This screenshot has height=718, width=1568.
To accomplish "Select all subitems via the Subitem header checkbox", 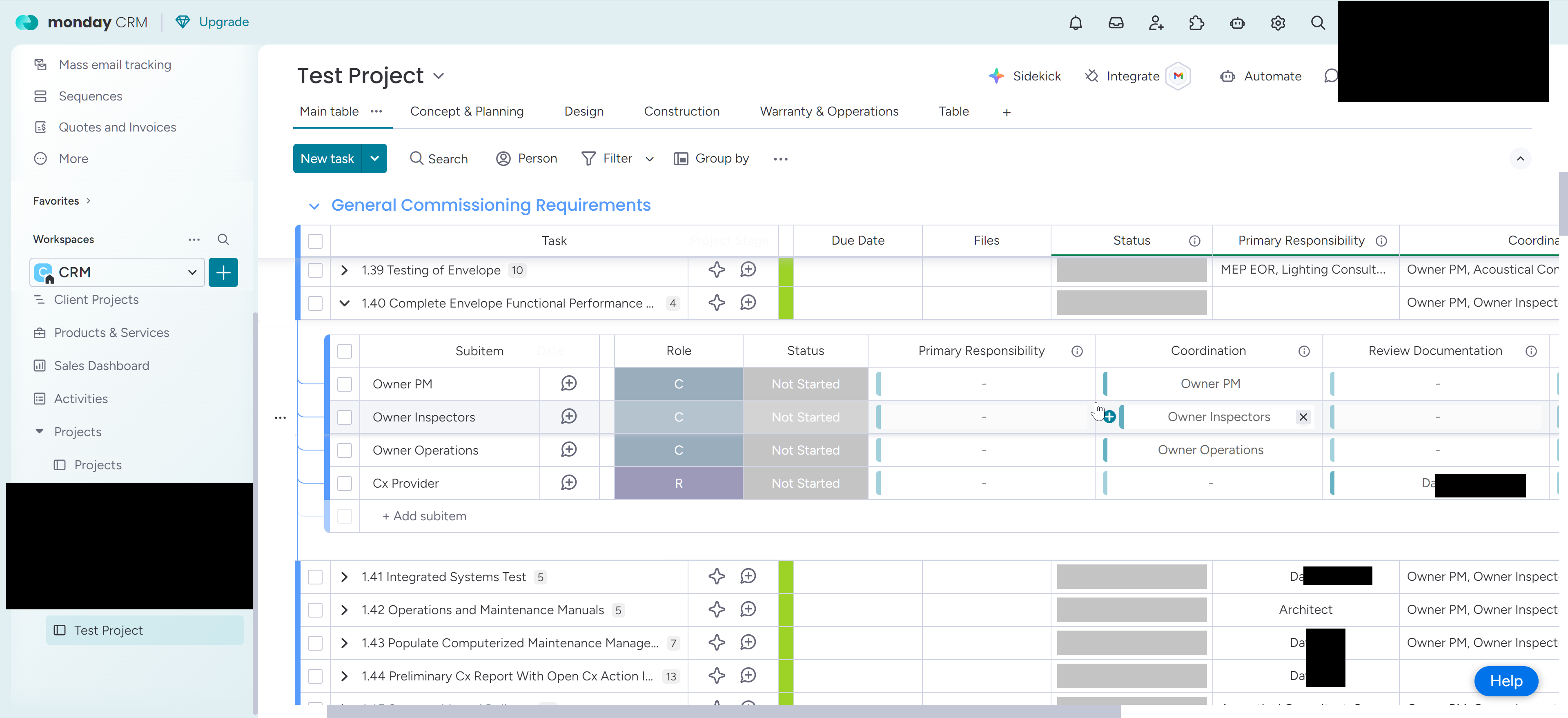I will pos(345,351).
